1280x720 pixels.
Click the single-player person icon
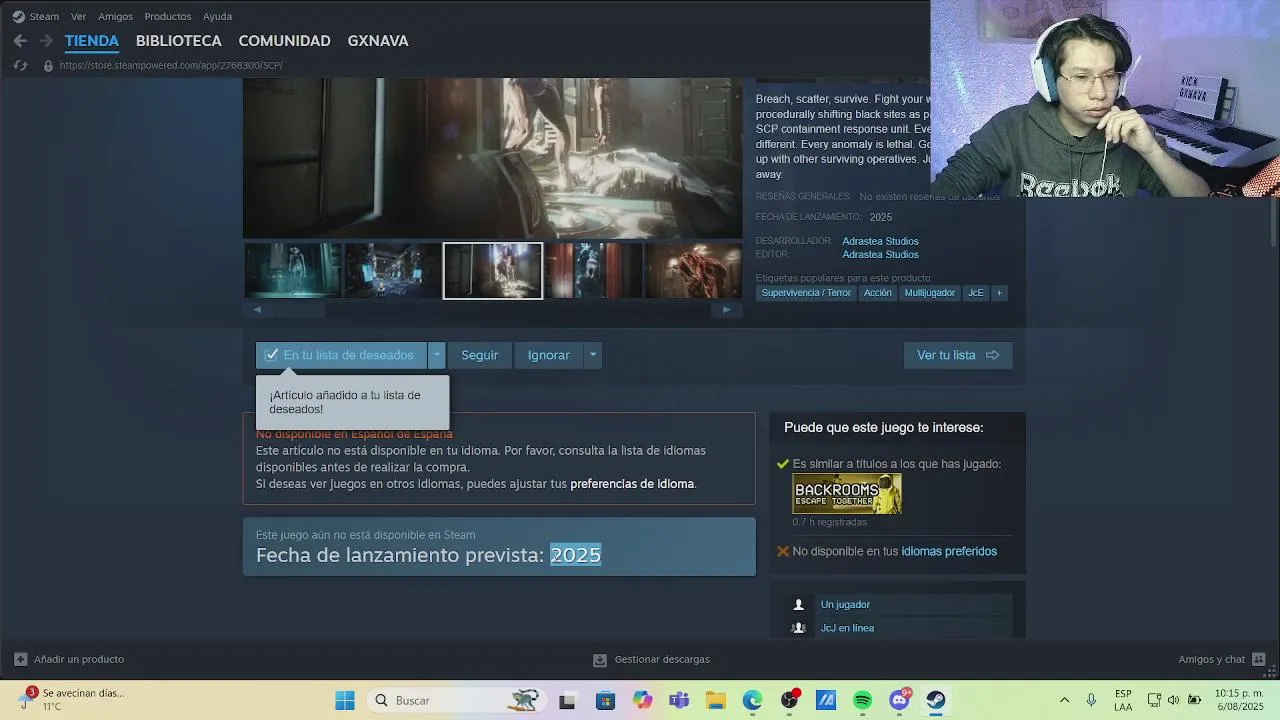tap(798, 604)
